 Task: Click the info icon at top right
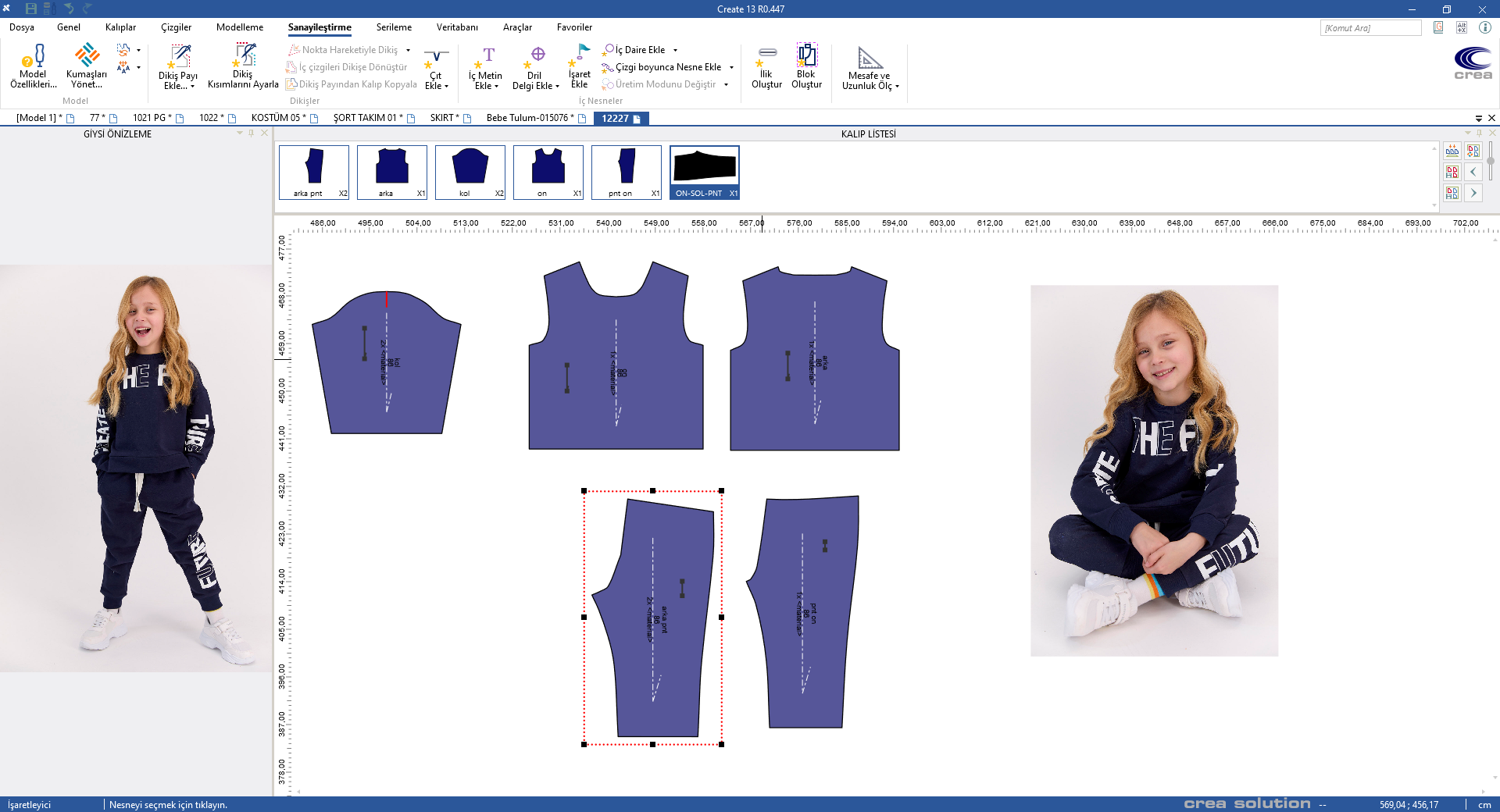click(x=1485, y=27)
